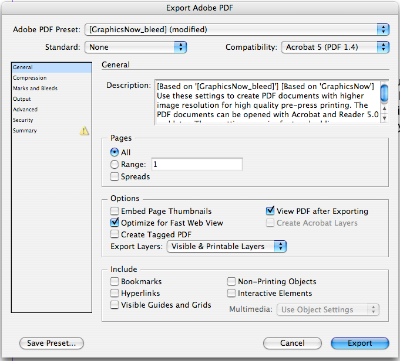Switch to Marks and Bleeds panel
The width and height of the screenshot is (400, 361).
[x=51, y=88]
